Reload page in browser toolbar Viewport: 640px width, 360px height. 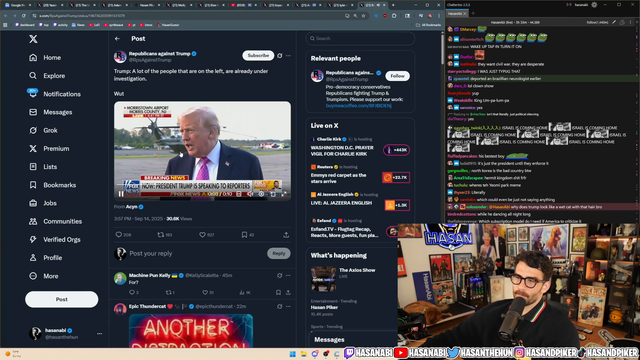pyautogui.click(x=24, y=16)
